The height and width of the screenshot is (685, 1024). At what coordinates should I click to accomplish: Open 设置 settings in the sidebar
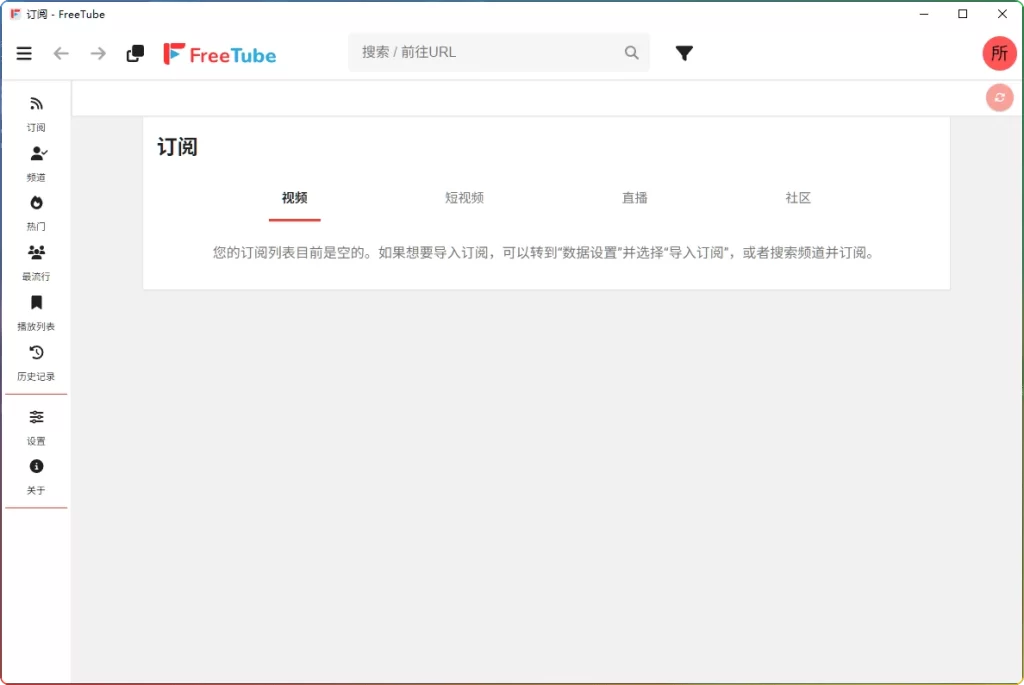click(x=36, y=428)
